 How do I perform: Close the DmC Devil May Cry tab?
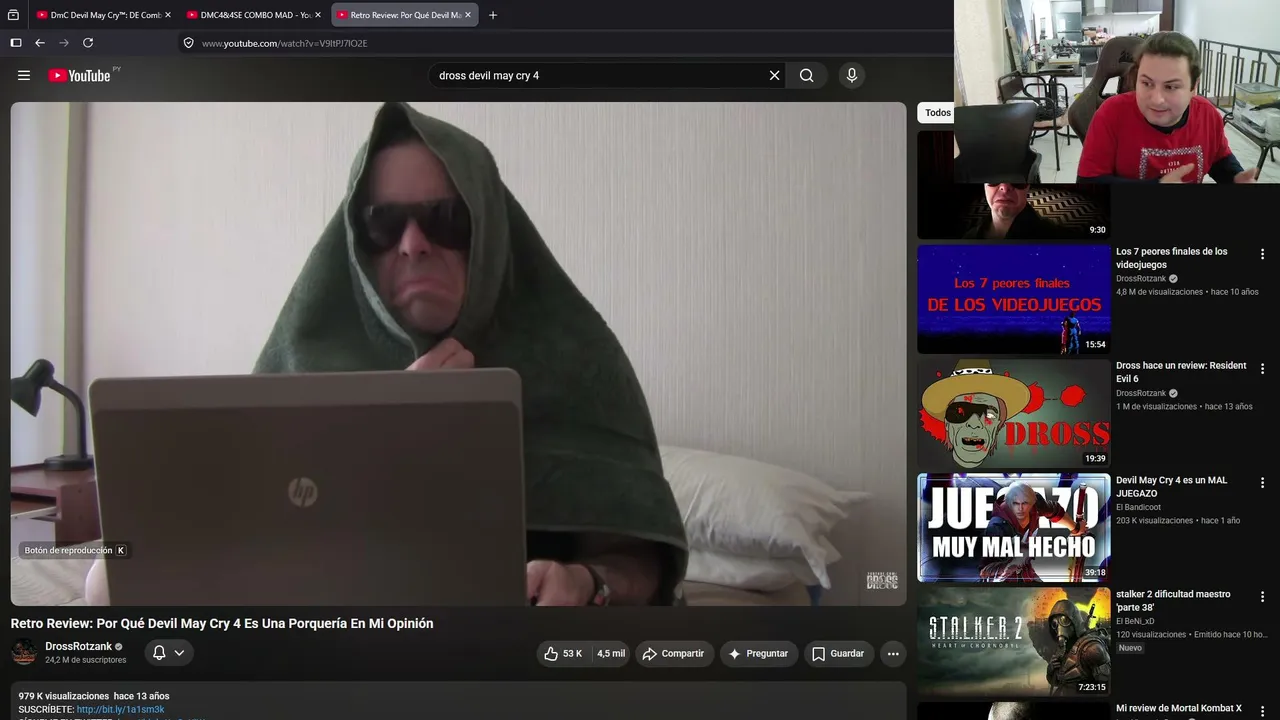[x=168, y=15]
